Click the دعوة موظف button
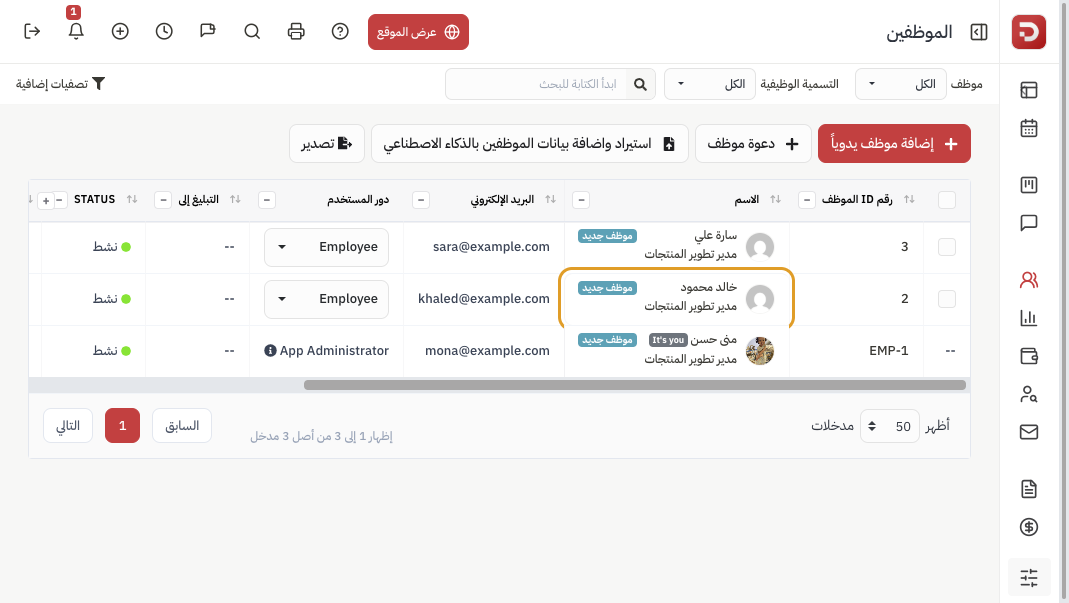Viewport: 1069px width, 603px height. pyautogui.click(x=753, y=143)
